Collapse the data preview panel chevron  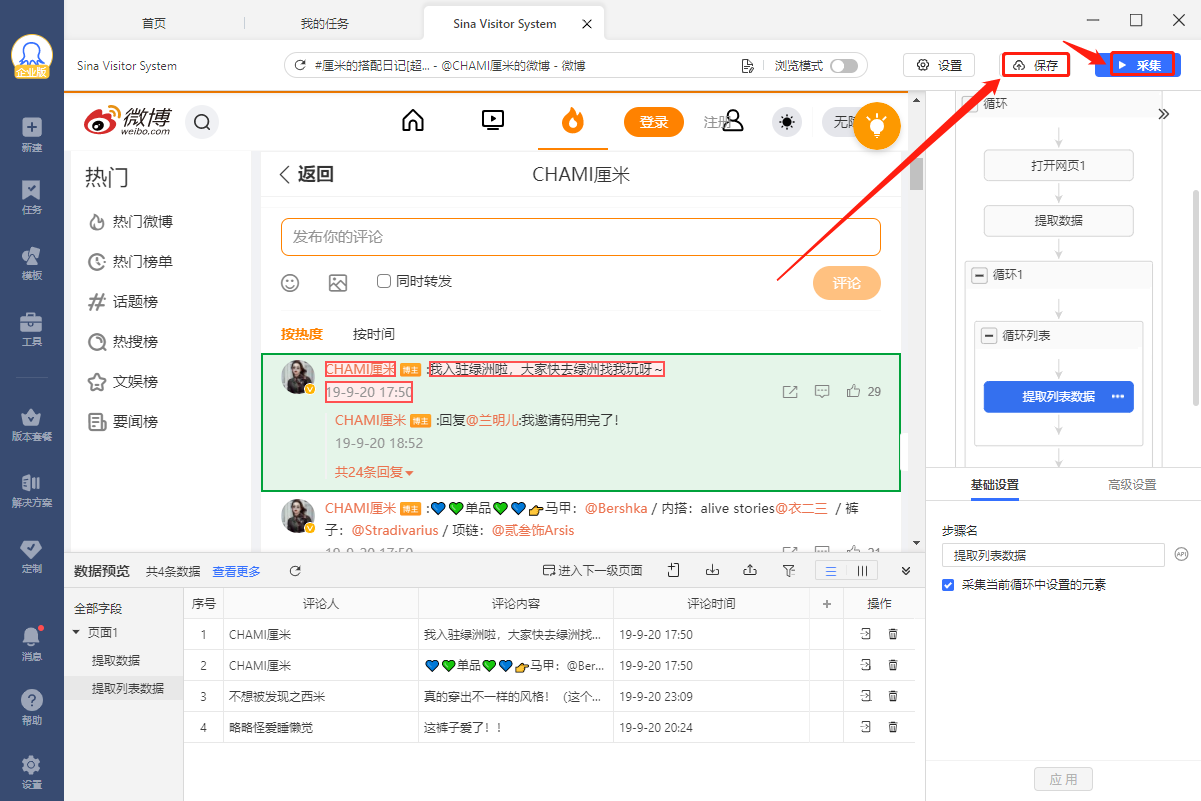click(906, 571)
